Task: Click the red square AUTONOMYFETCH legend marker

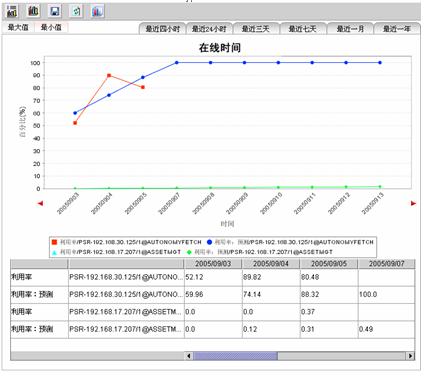Action: [55, 242]
